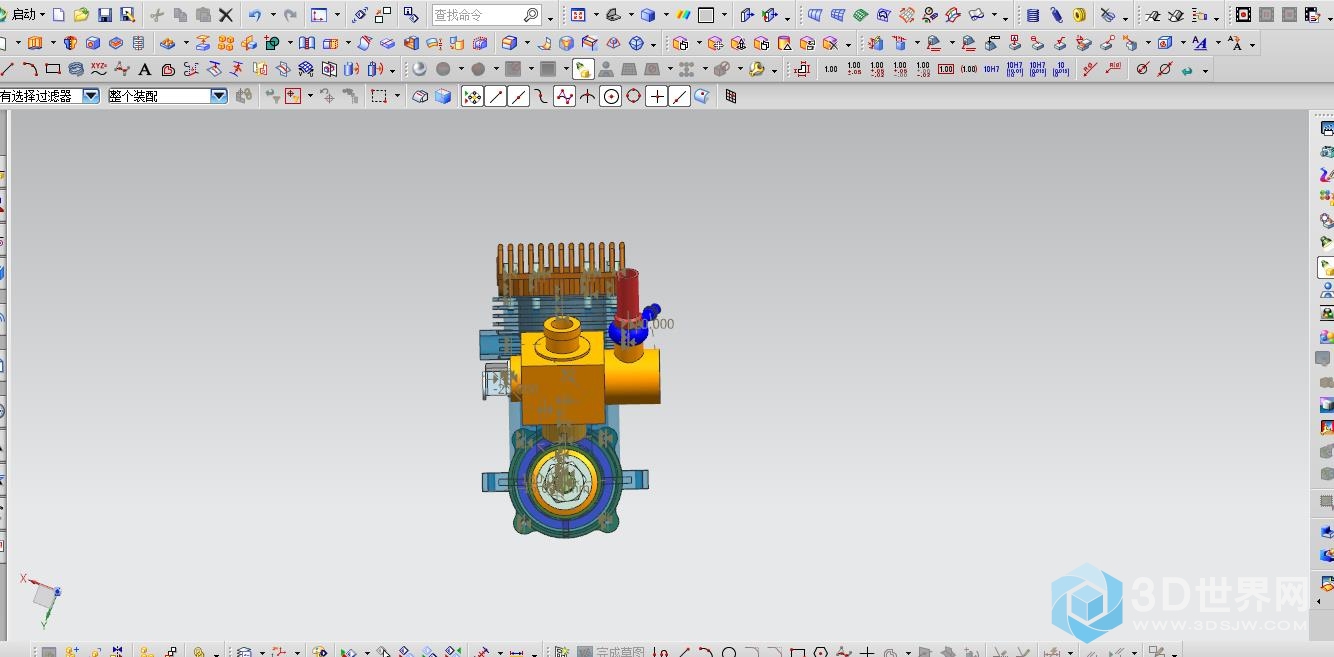1334x657 pixels.
Task: Click the XYZ law curve icon
Action: (99, 69)
